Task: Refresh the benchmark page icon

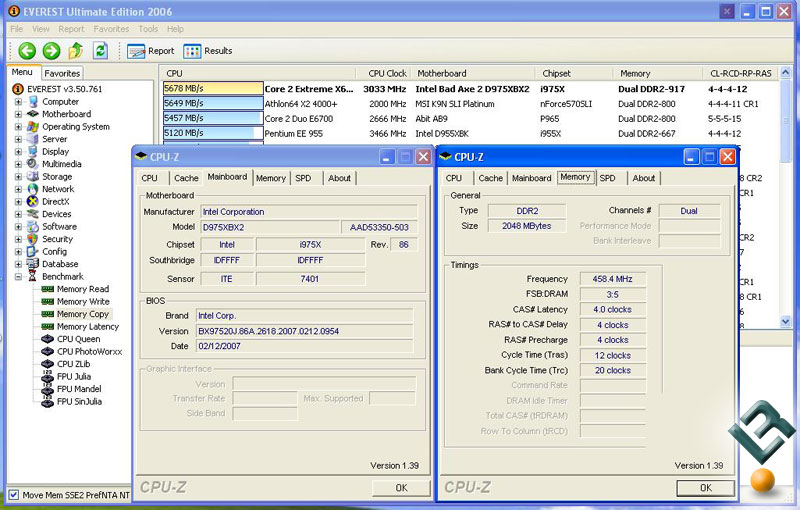Action: click(x=101, y=50)
